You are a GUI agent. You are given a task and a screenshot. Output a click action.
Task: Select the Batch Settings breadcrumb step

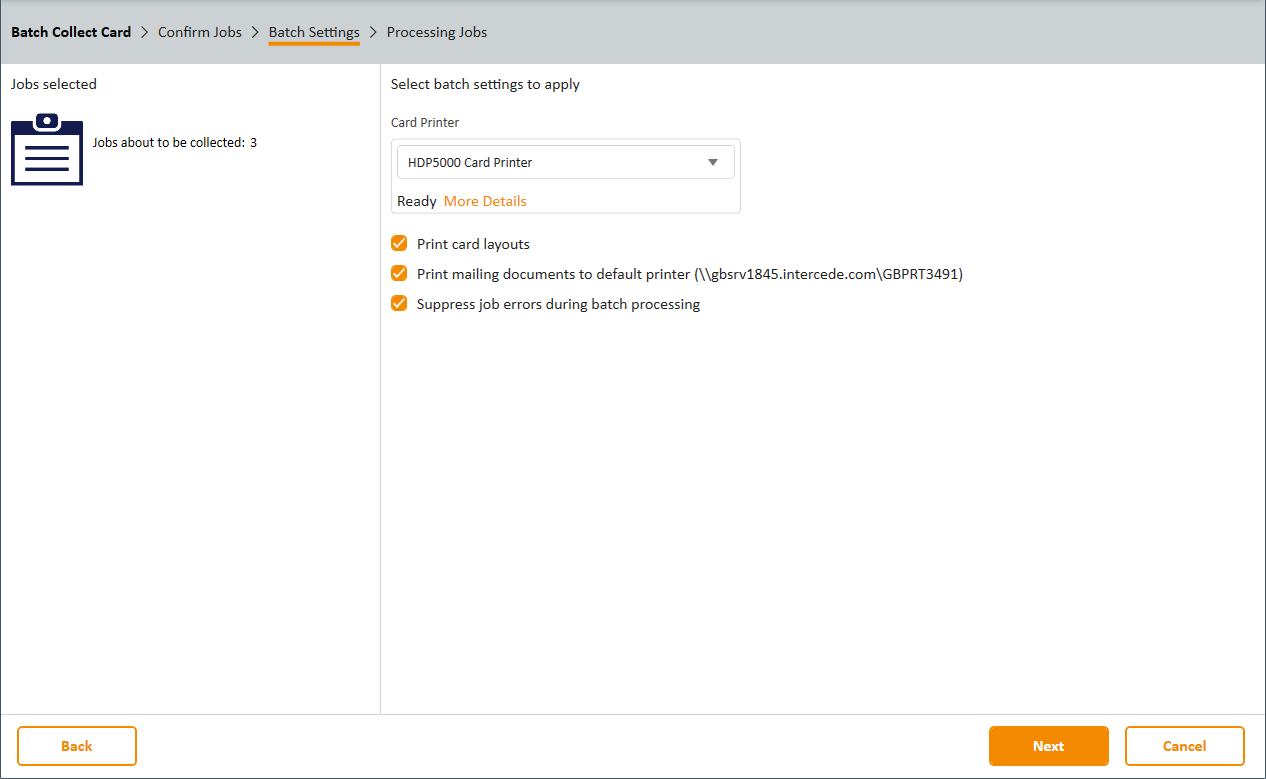(314, 32)
